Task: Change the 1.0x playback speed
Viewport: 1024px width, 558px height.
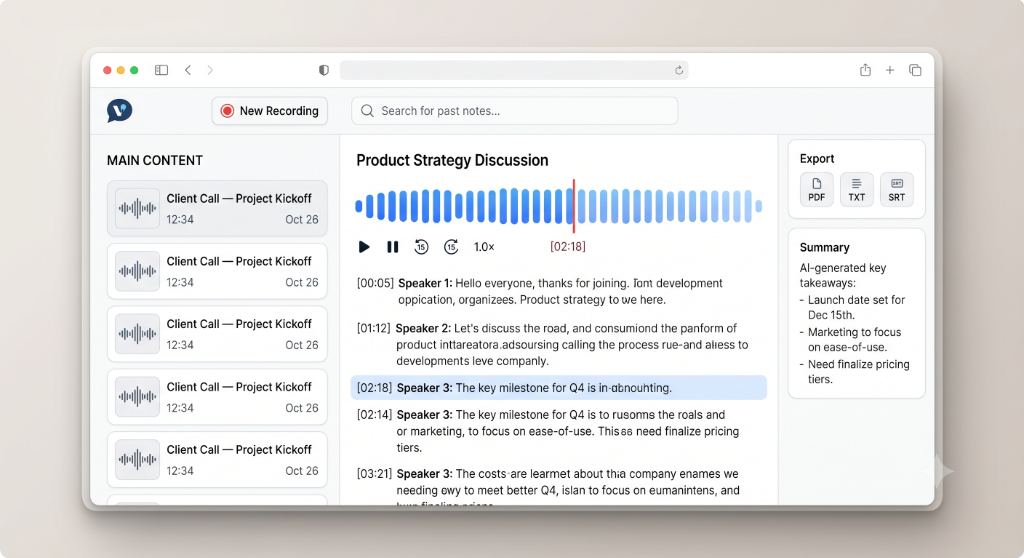Action: (x=484, y=247)
